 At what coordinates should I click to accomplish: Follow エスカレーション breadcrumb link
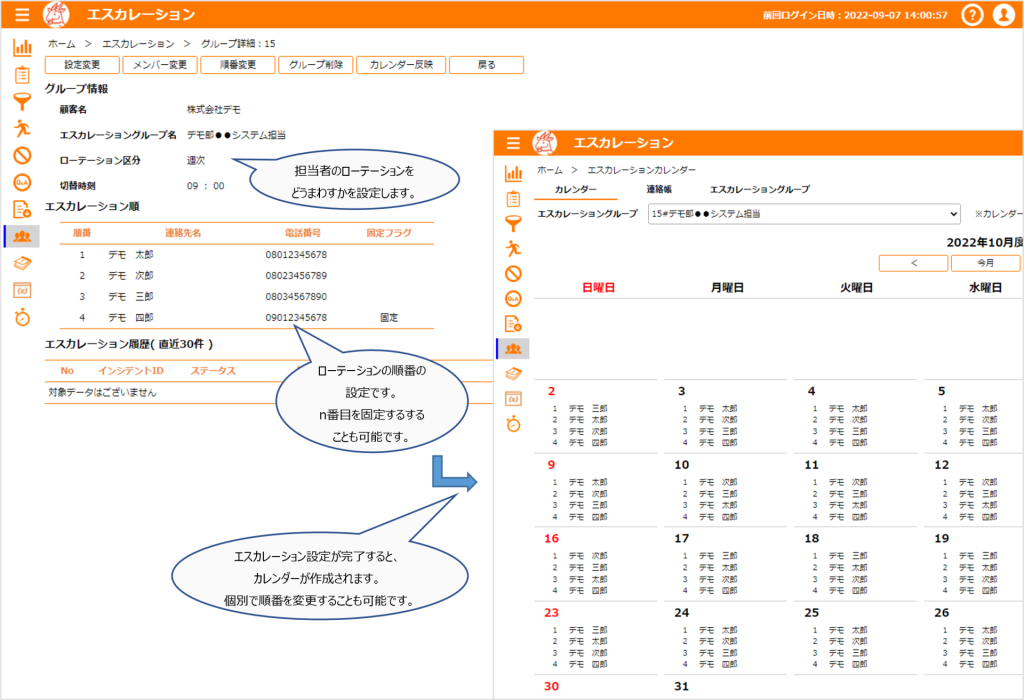point(138,44)
